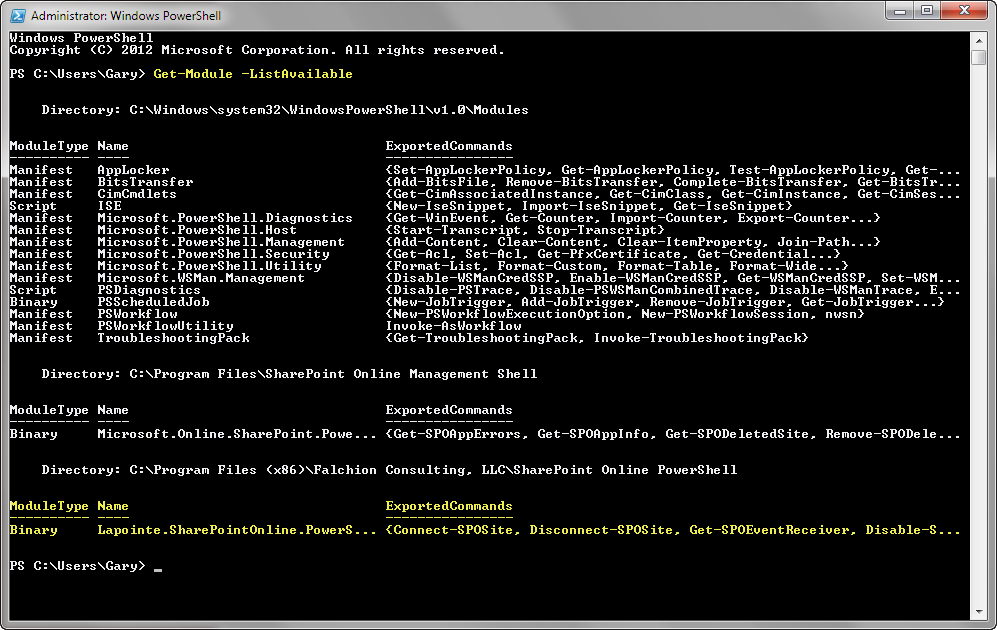Screen dimensions: 997x630
Task: Click the BitsTransfer module name
Action: [x=145, y=182]
